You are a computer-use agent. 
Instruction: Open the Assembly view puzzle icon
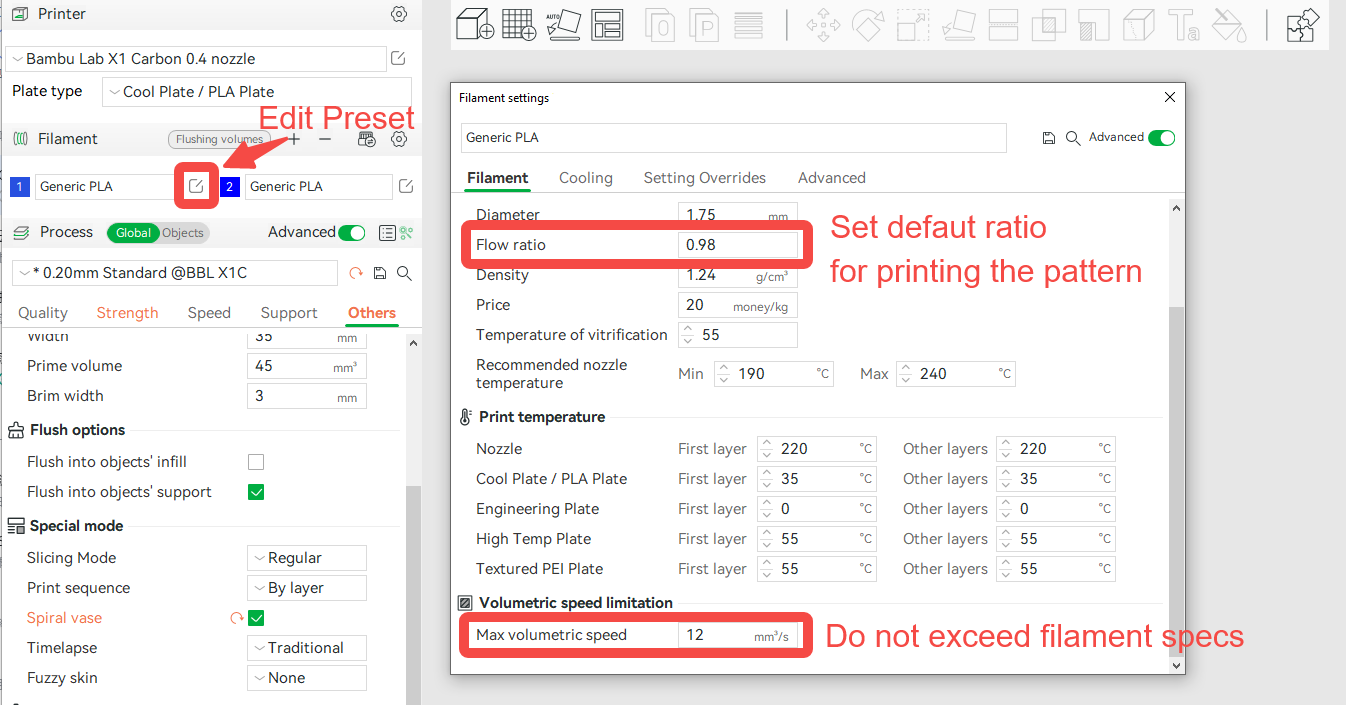[1302, 24]
